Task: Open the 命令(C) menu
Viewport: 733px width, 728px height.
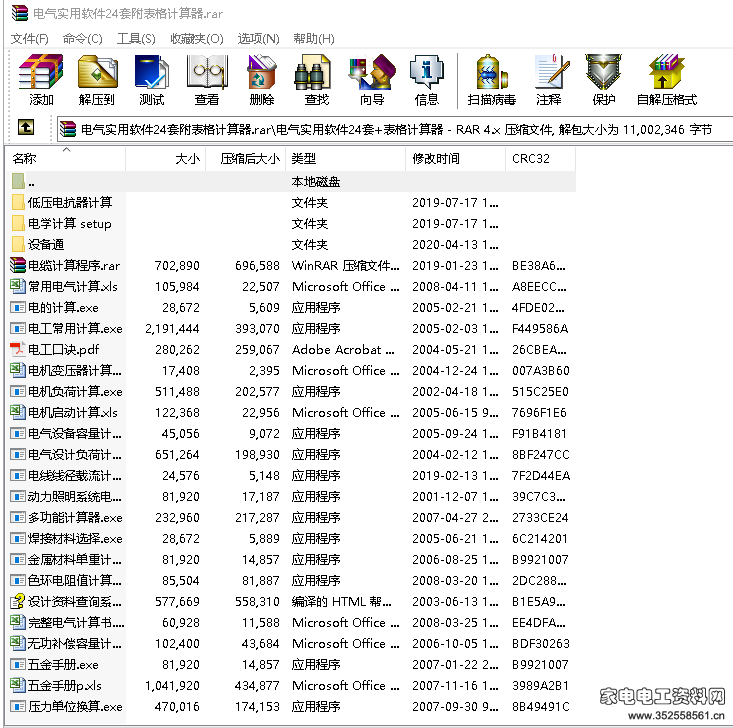Action: [x=82, y=38]
